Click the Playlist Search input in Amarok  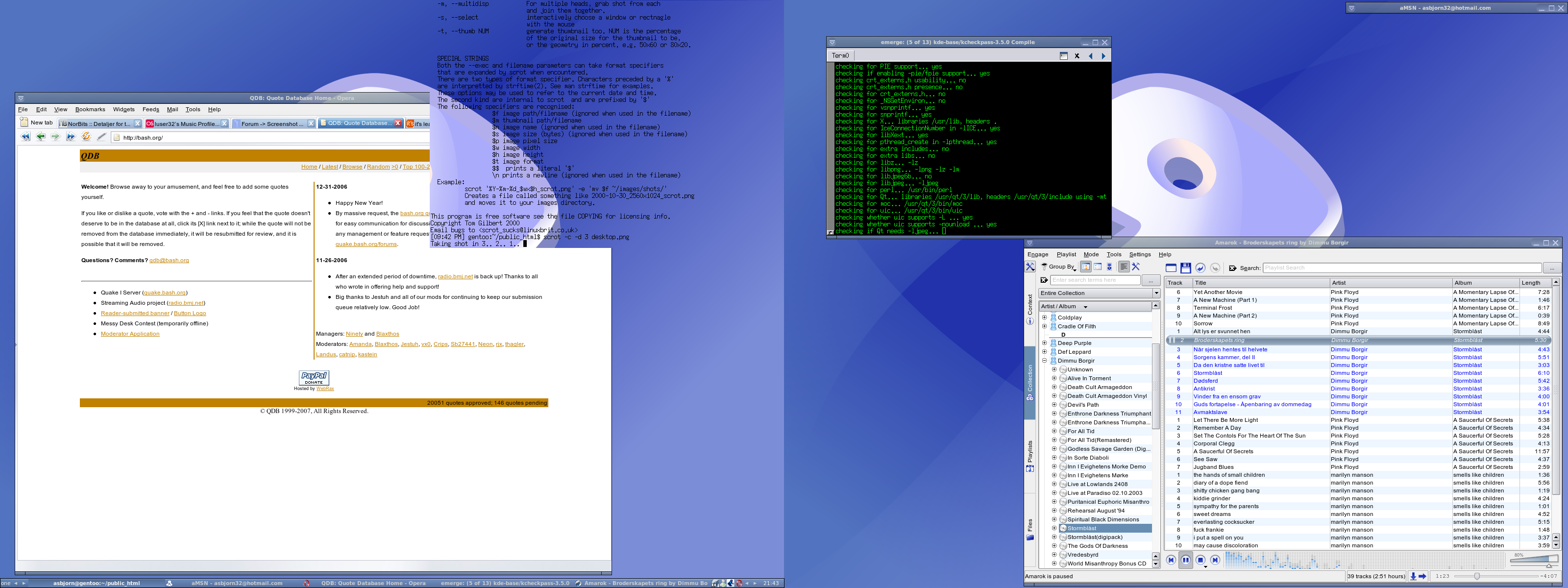tap(1402, 268)
